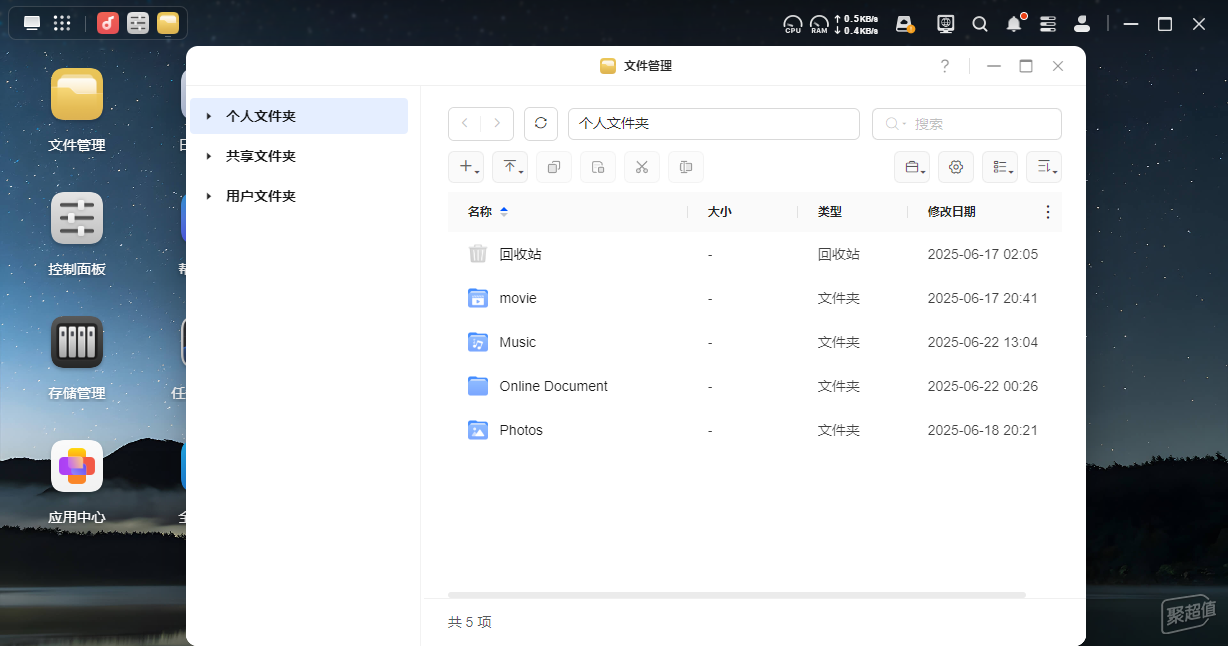Click the help question mark icon

945,66
